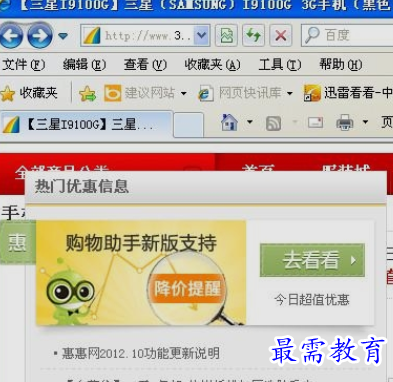Viewport: 393px width, 382px height.
Task: Expand the 网页快讯库 dropdown arrow
Action: point(290,94)
